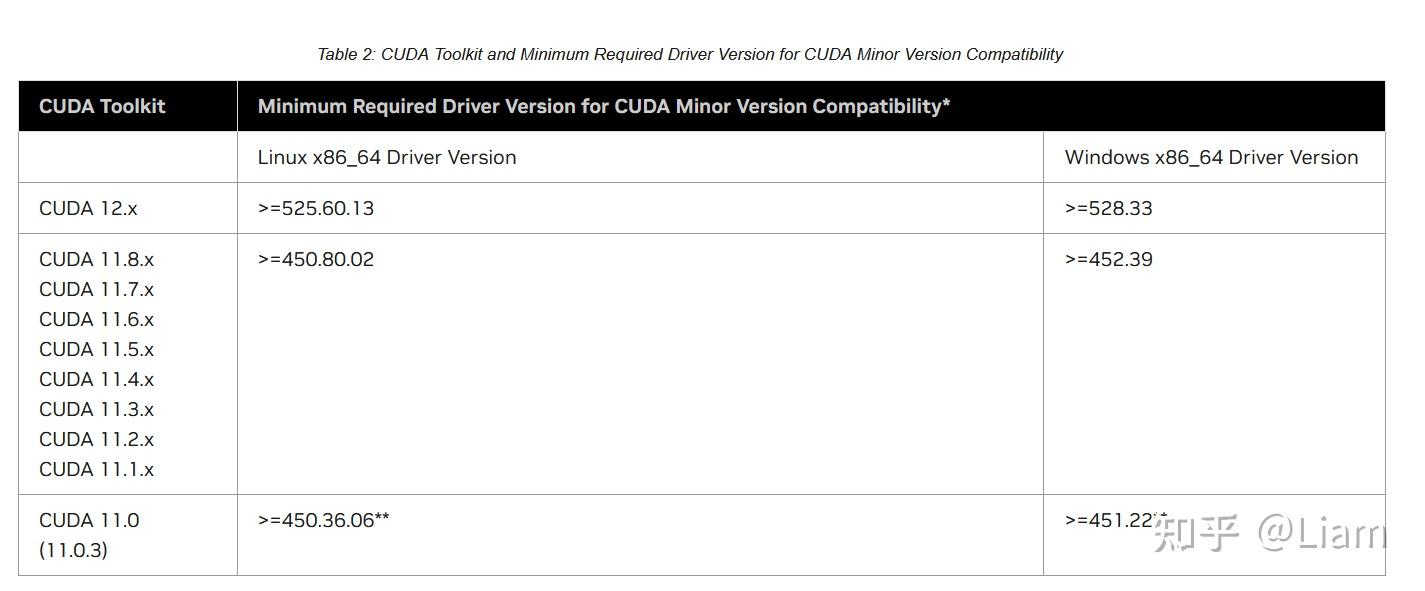Click the >=528.33 Windows driver value
This screenshot has width=1425, height=591.
coord(1108,208)
